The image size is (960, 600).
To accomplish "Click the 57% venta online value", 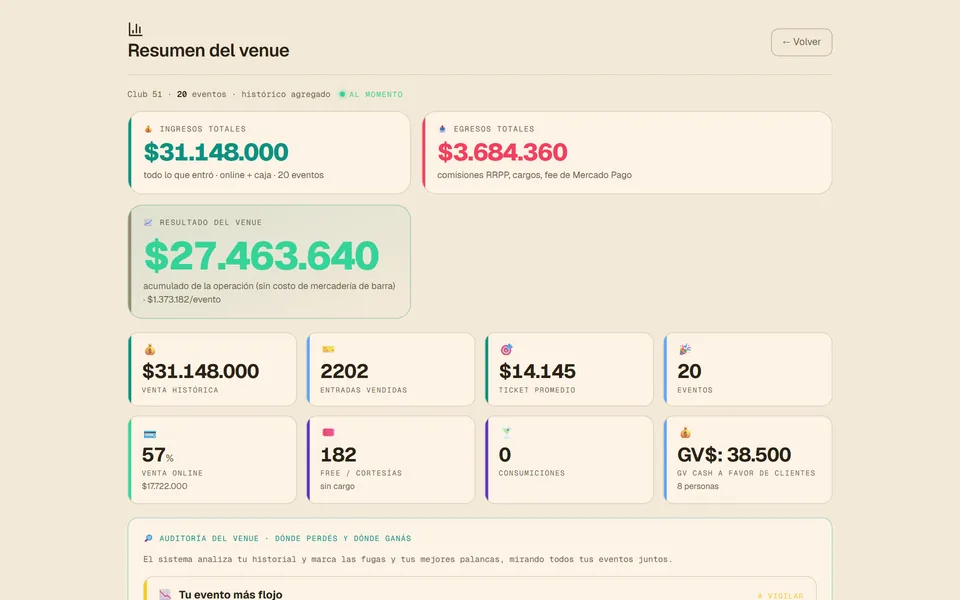I will point(158,455).
